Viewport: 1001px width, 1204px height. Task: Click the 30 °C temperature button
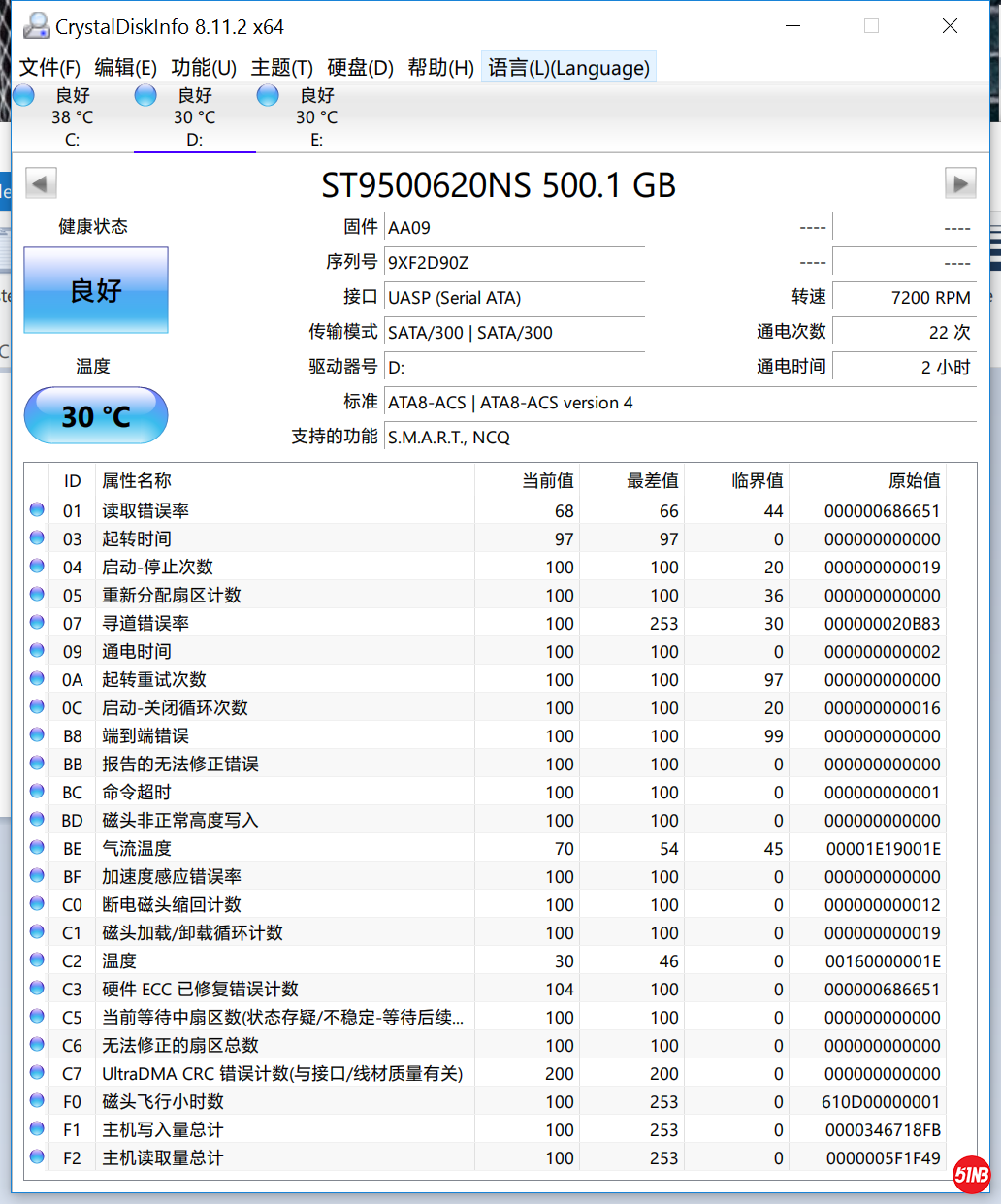coord(96,416)
